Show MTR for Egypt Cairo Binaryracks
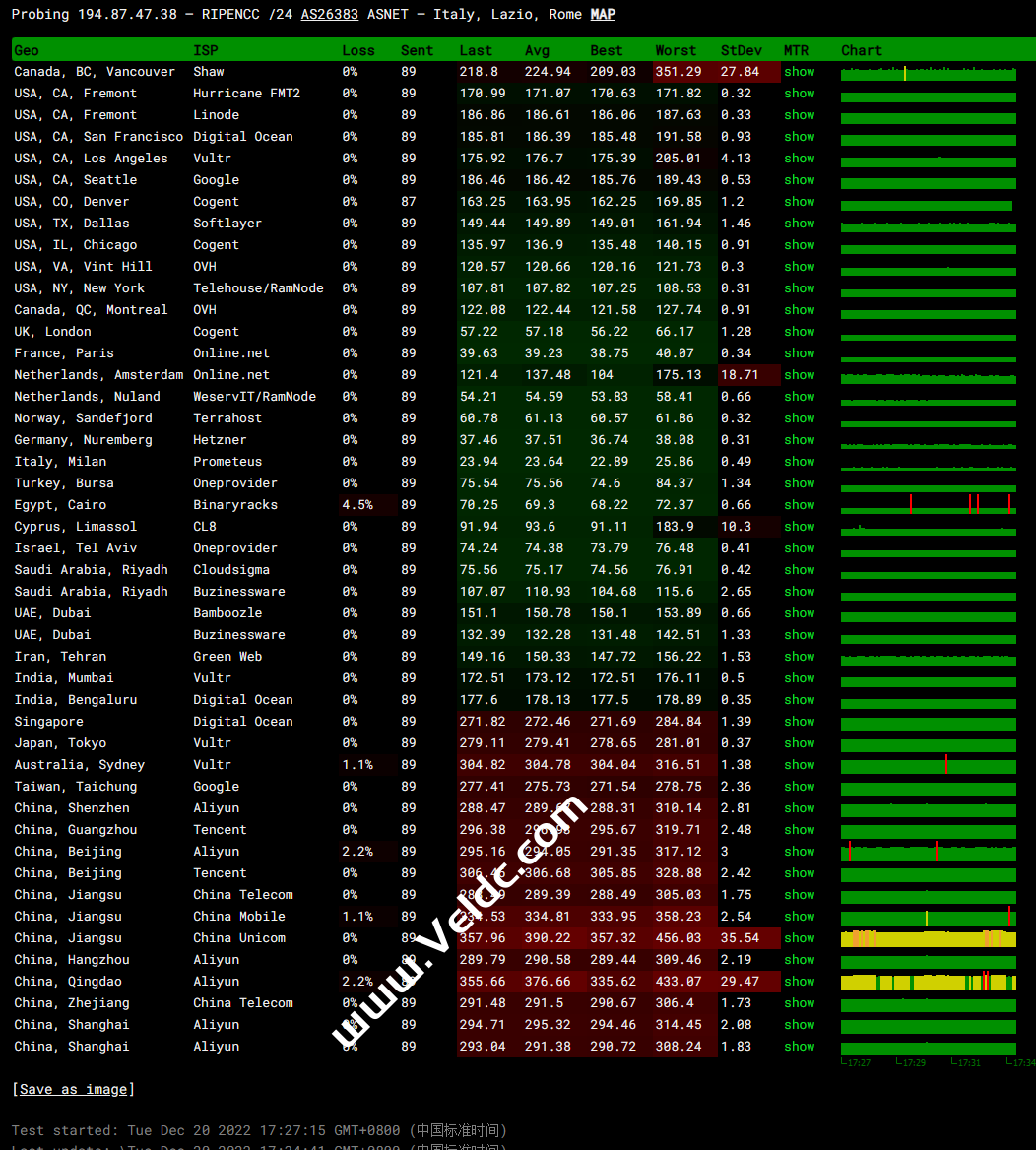The height and width of the screenshot is (1150, 1036). [799, 505]
